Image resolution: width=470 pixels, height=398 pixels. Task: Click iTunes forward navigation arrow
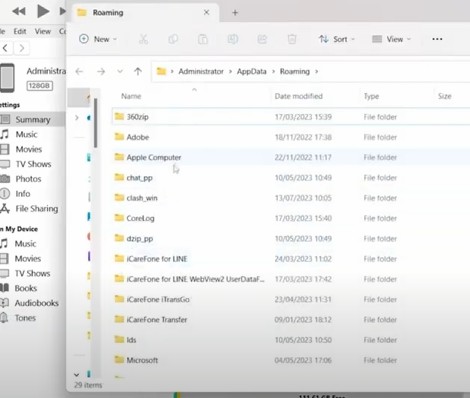22,48
